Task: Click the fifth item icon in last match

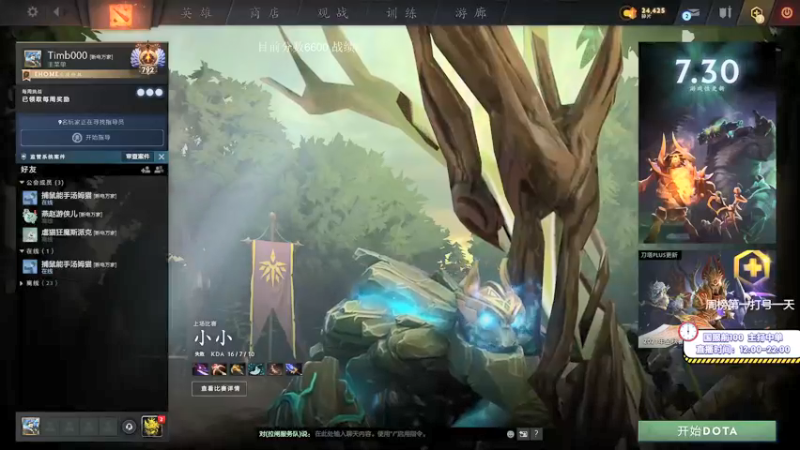Action: (x=275, y=369)
